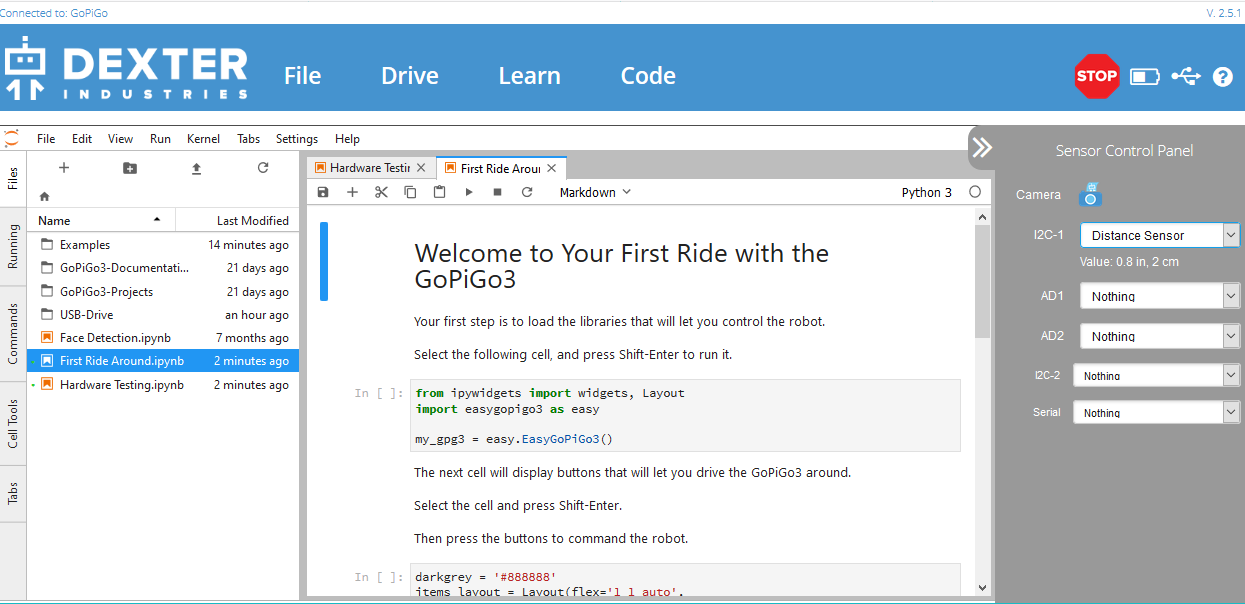Image resolution: width=1245 pixels, height=604 pixels.
Task: Click the USB connection icon
Action: click(x=1186, y=76)
